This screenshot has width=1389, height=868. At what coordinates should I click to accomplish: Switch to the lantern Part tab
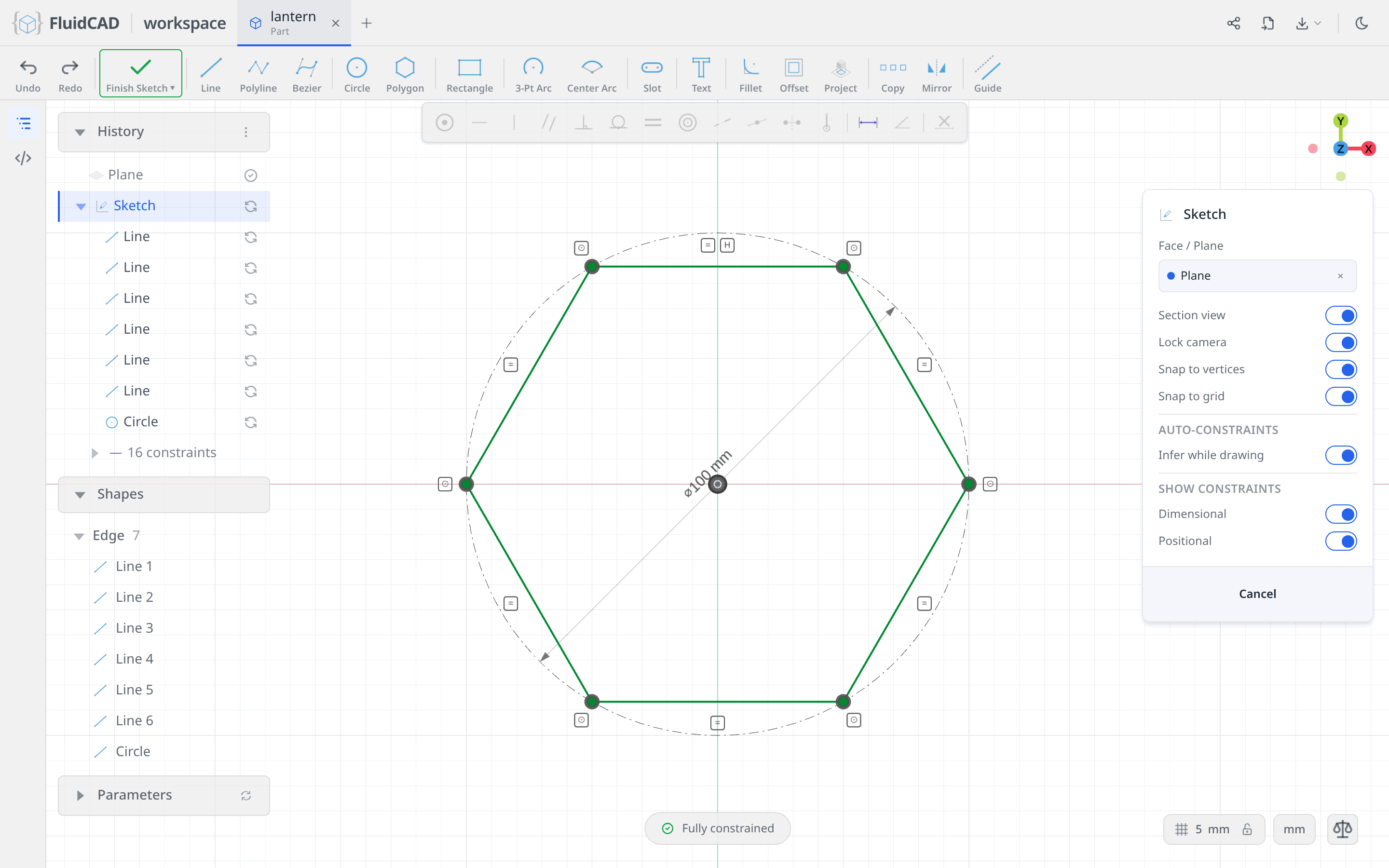coord(293,23)
